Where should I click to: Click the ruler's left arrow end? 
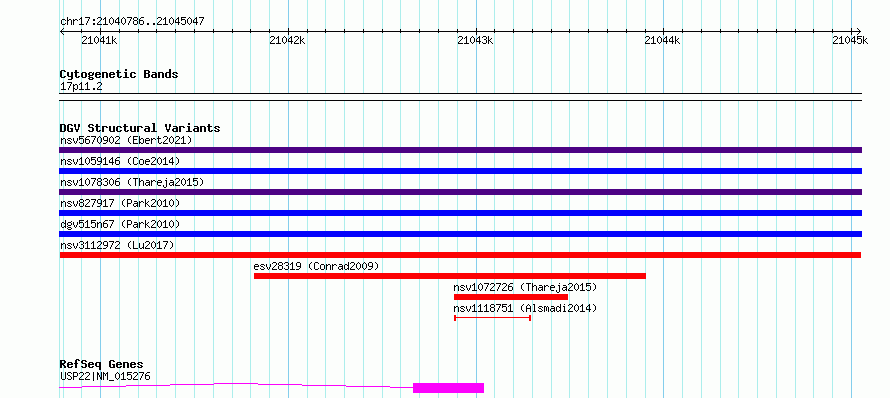tap(62, 32)
